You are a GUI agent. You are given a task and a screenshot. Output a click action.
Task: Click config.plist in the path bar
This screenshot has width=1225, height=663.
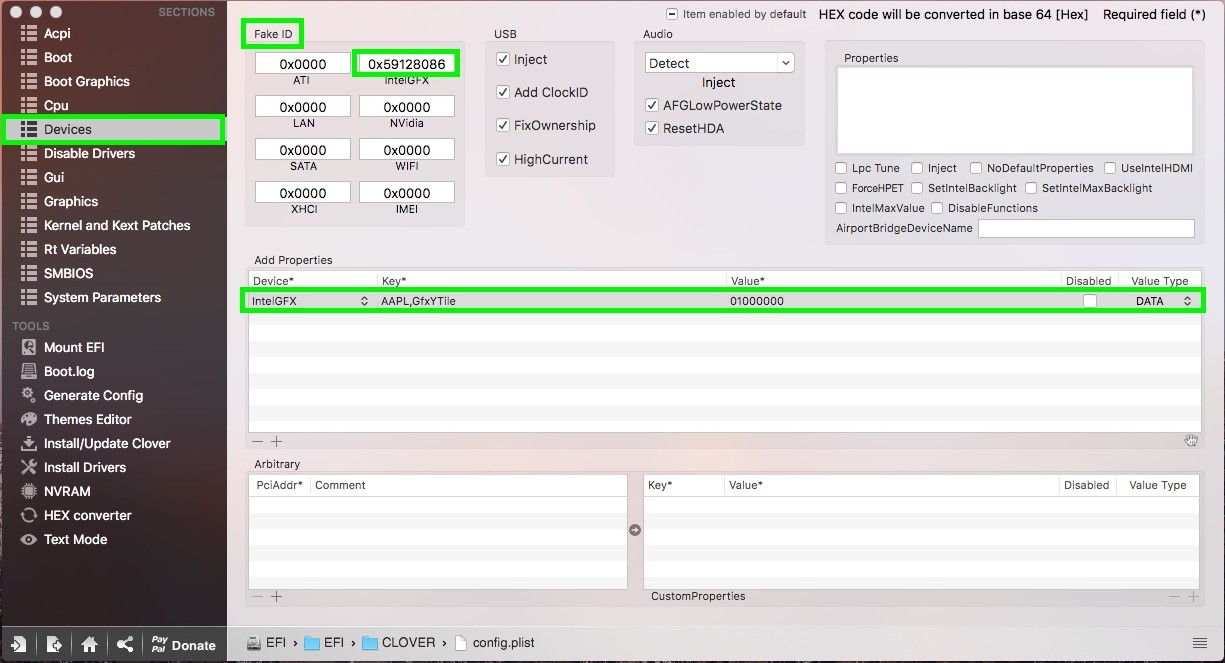pos(494,643)
